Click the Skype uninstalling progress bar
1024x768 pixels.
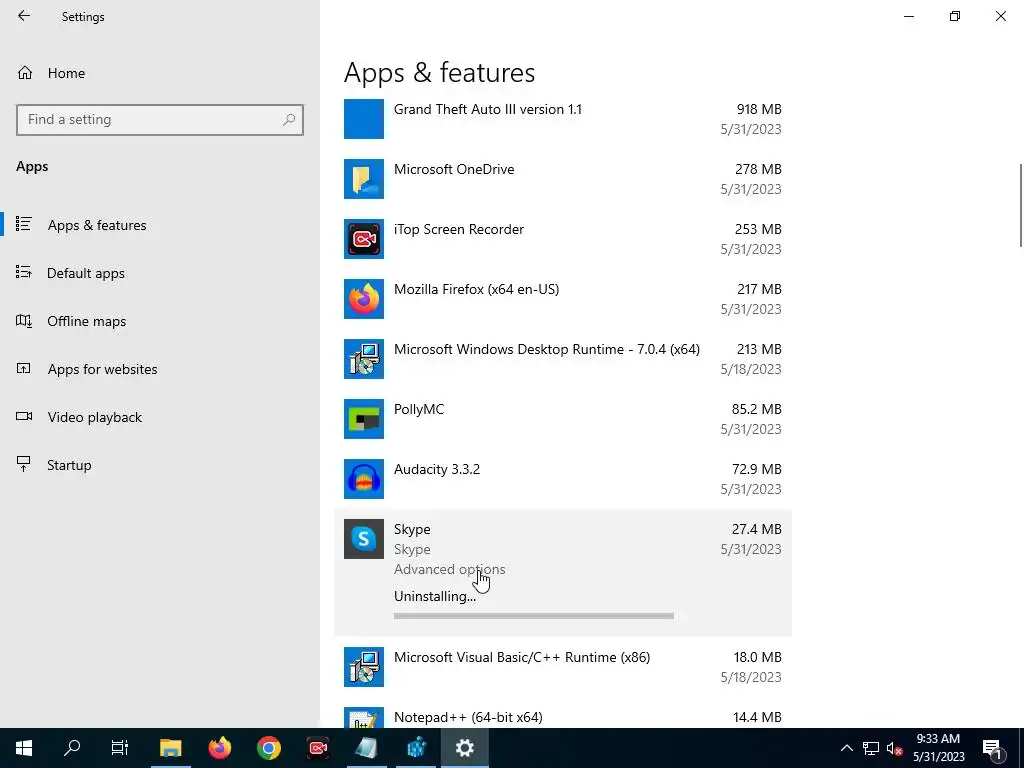(x=534, y=616)
